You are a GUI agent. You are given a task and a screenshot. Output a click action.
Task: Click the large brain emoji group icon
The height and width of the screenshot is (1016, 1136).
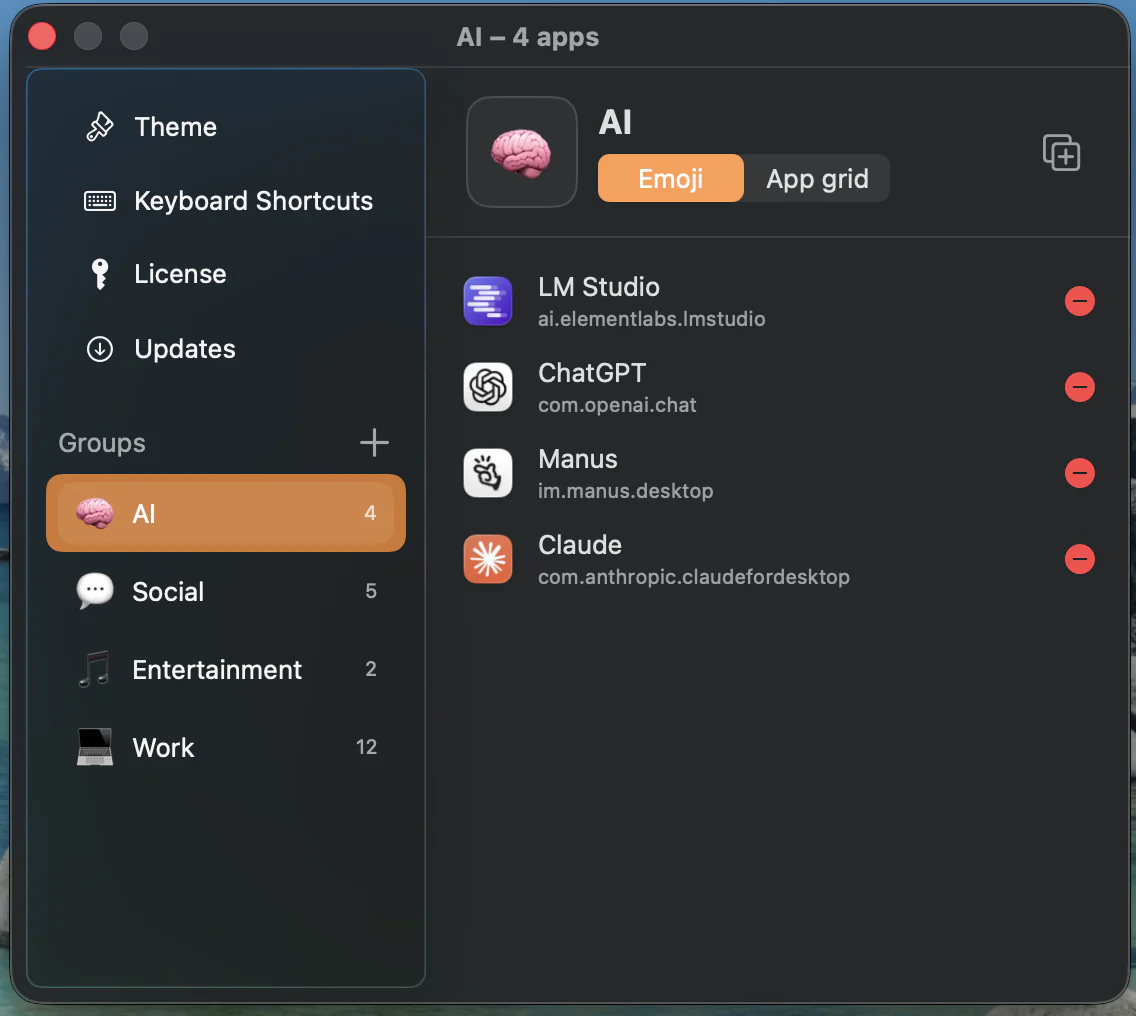click(522, 152)
